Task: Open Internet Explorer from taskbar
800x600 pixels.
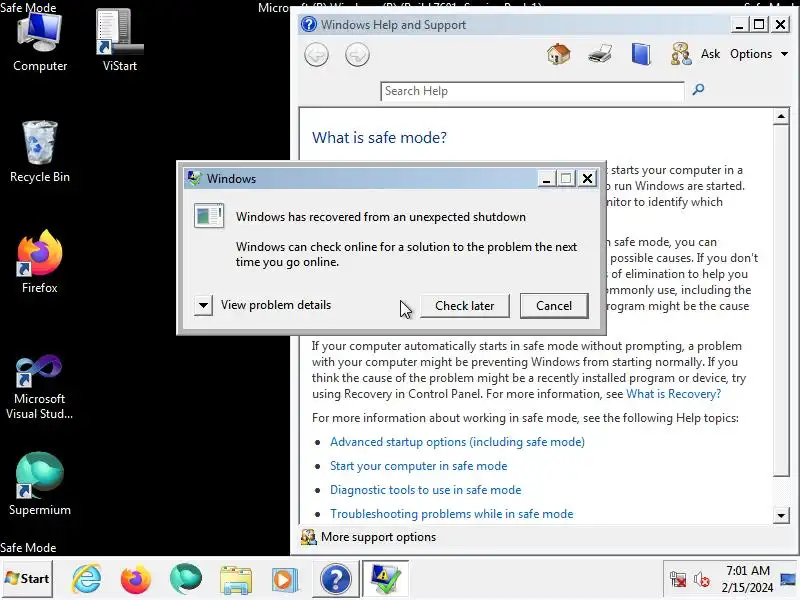Action: [x=86, y=579]
